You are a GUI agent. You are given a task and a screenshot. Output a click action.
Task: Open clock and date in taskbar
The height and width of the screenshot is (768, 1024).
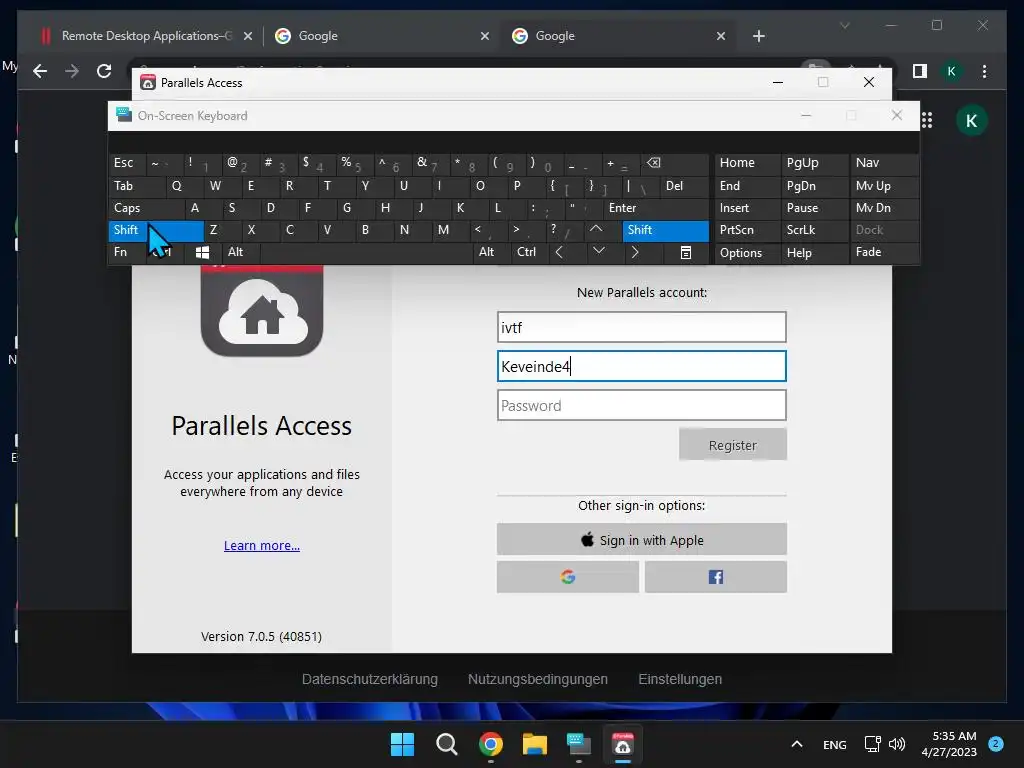949,744
